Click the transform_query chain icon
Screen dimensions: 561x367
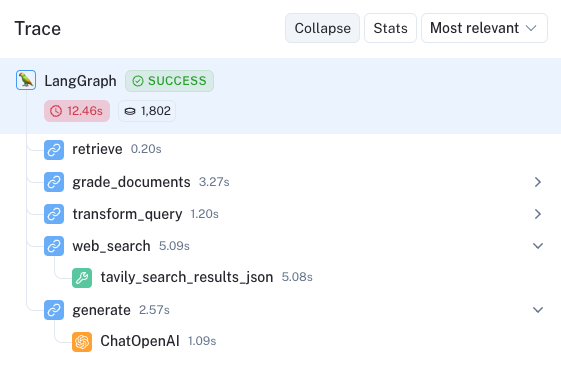54,214
